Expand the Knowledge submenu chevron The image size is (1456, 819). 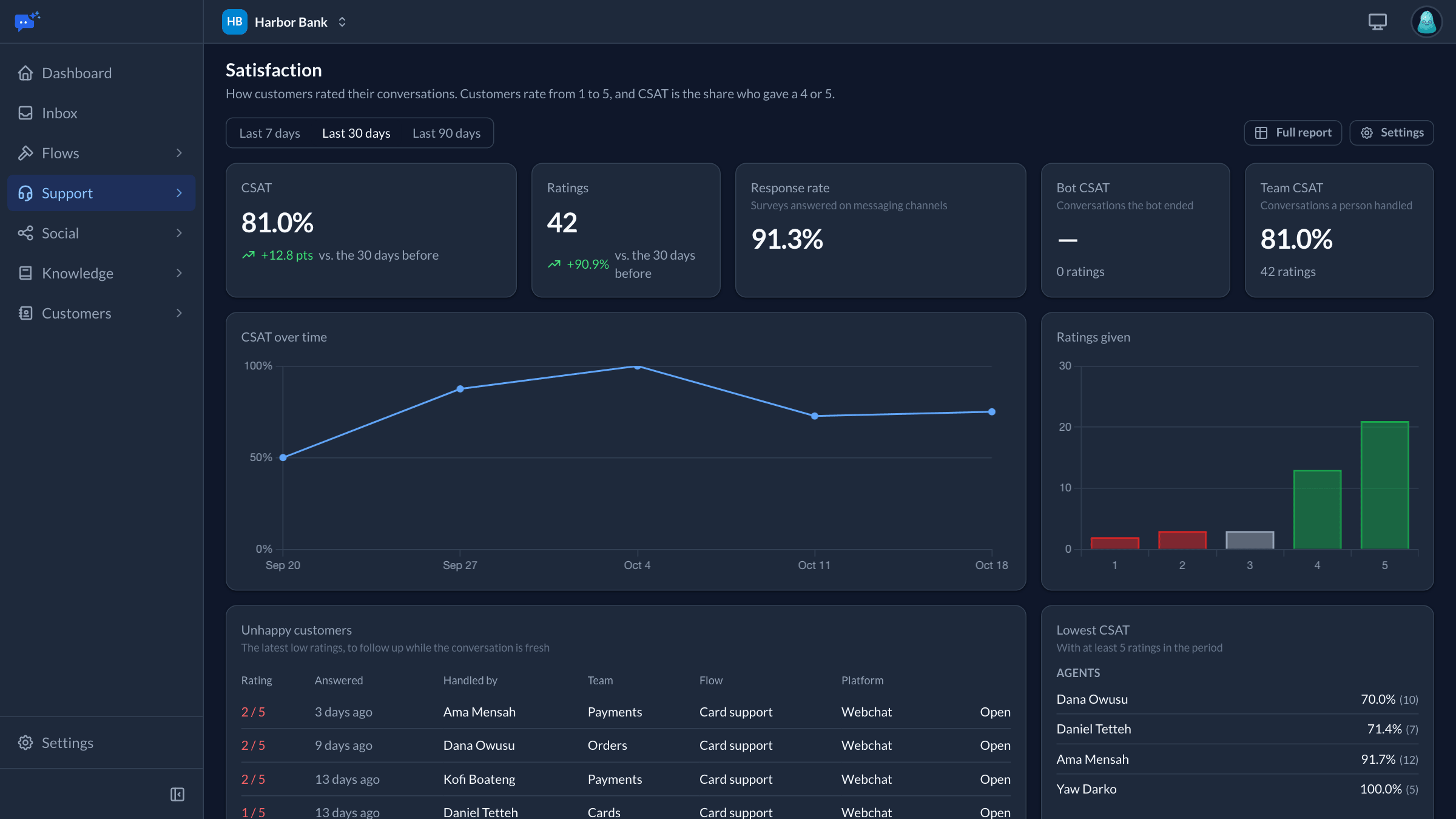[x=179, y=274]
